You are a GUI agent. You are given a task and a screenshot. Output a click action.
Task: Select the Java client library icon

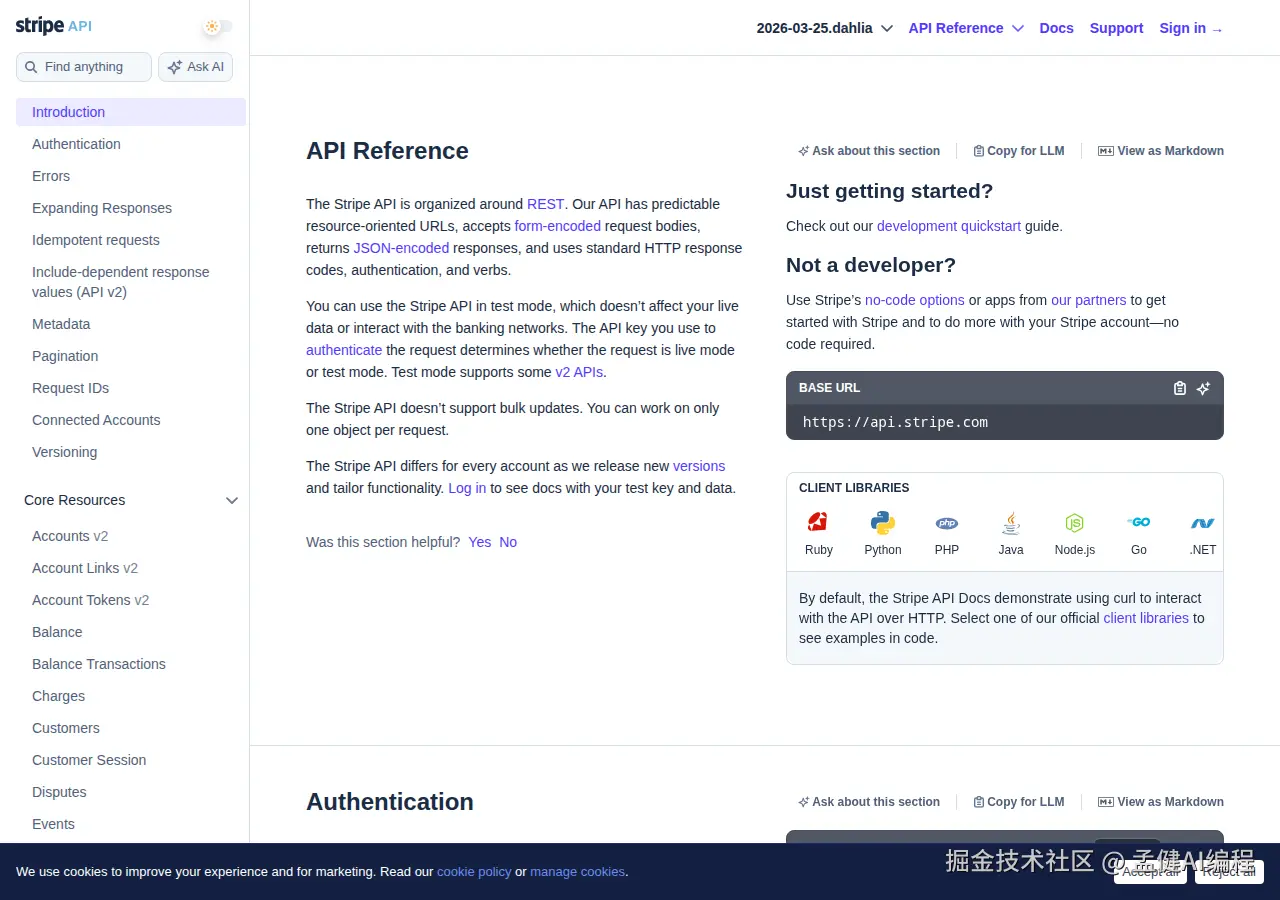click(x=1010, y=522)
